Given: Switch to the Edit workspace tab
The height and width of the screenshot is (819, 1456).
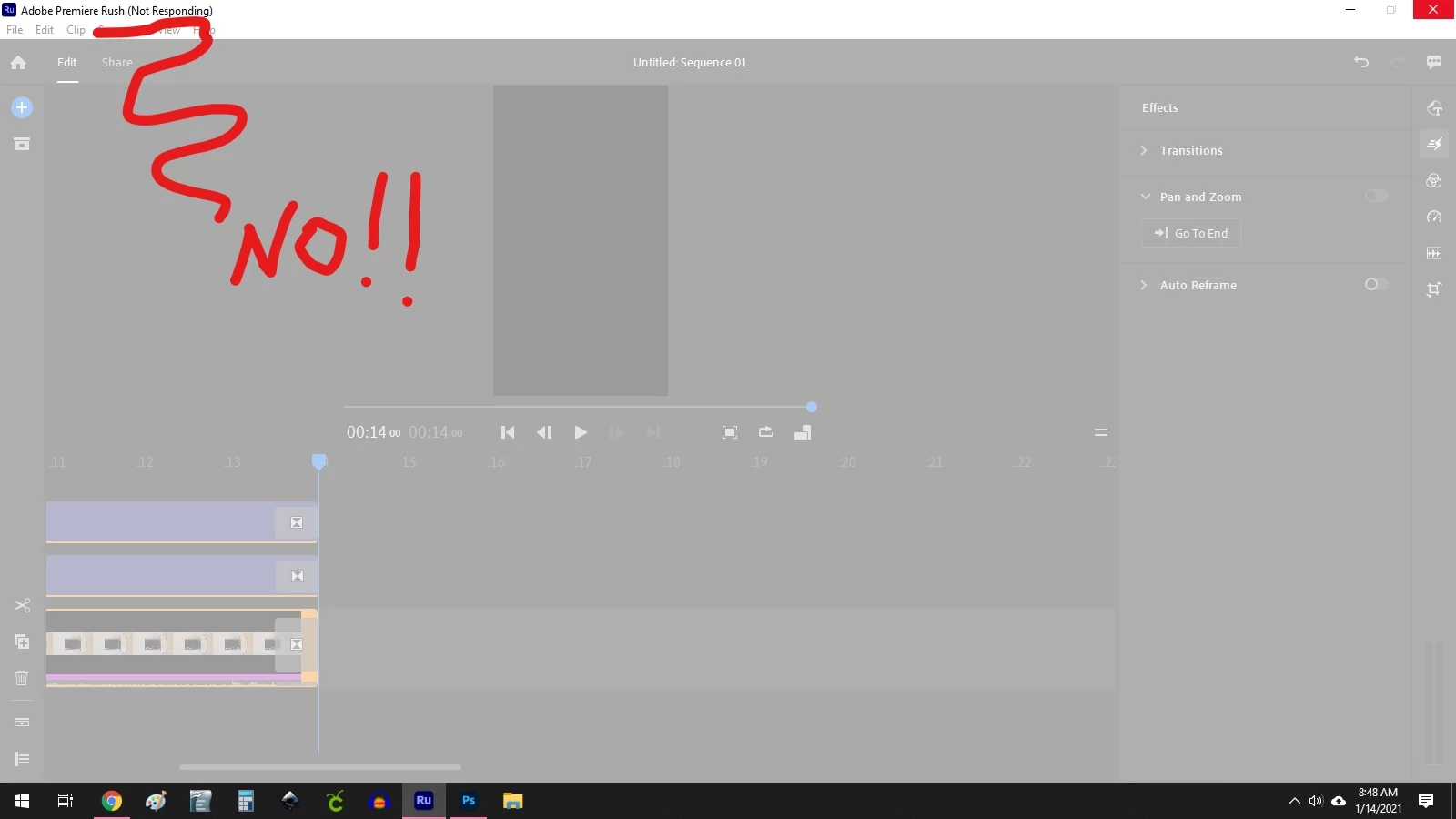Looking at the screenshot, I should click(x=67, y=62).
